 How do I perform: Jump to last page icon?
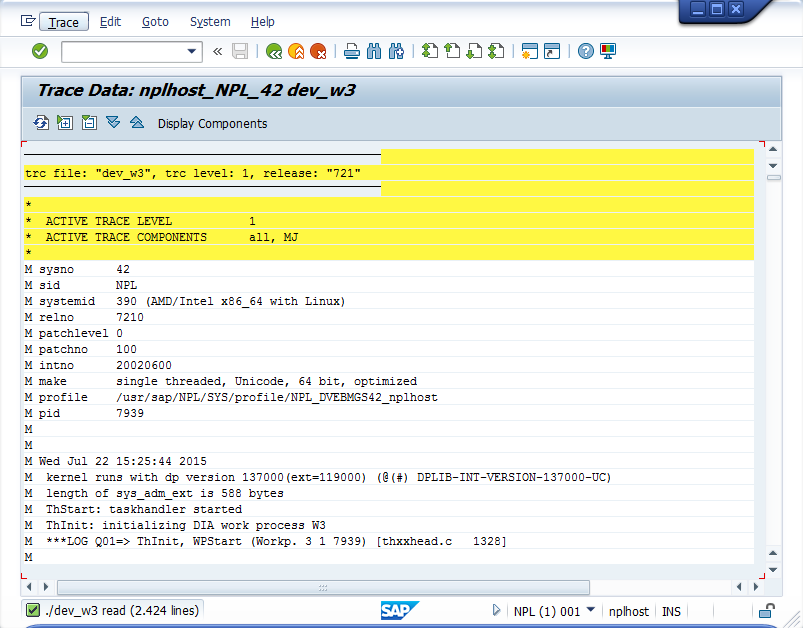tap(496, 51)
